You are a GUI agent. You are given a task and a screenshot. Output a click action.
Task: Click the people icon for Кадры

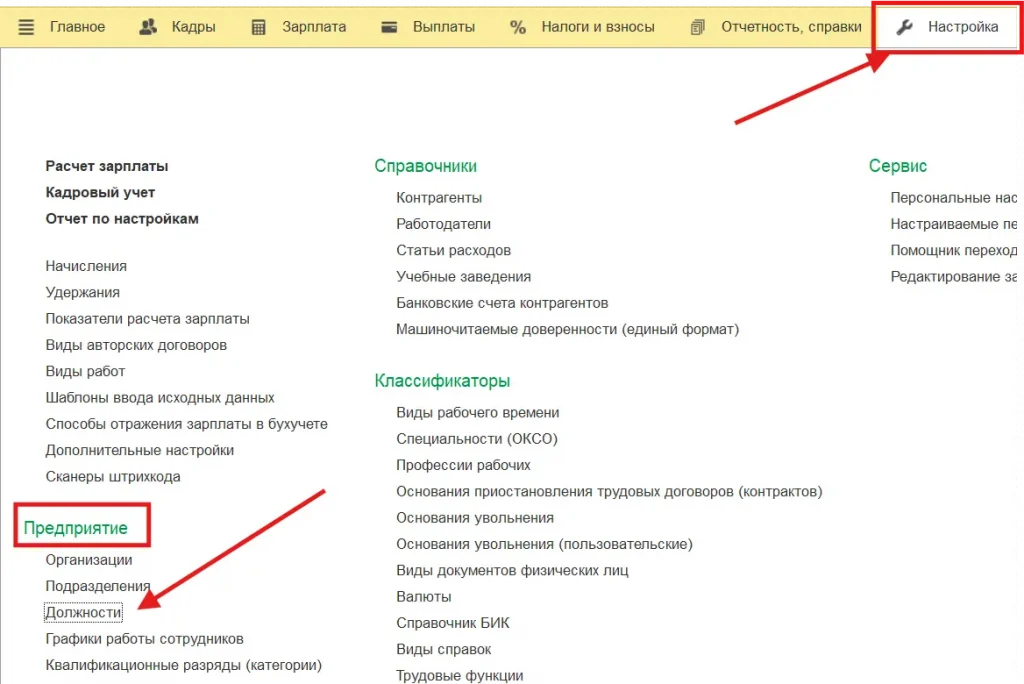click(x=148, y=27)
